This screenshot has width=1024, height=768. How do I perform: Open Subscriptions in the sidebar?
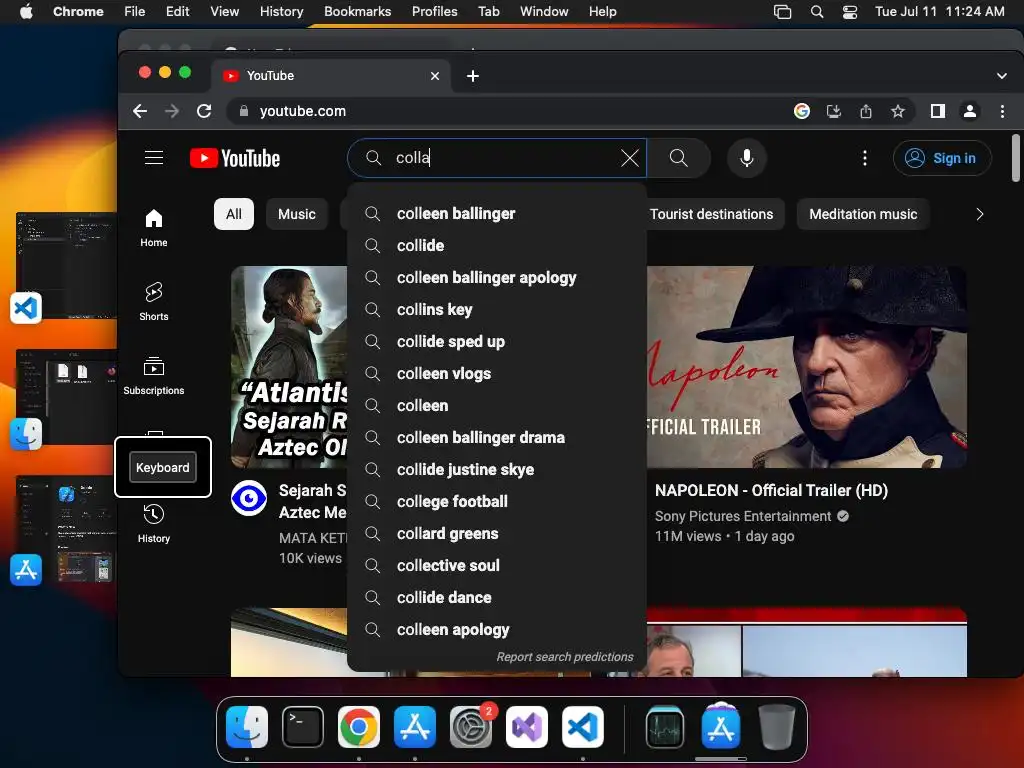(x=153, y=376)
